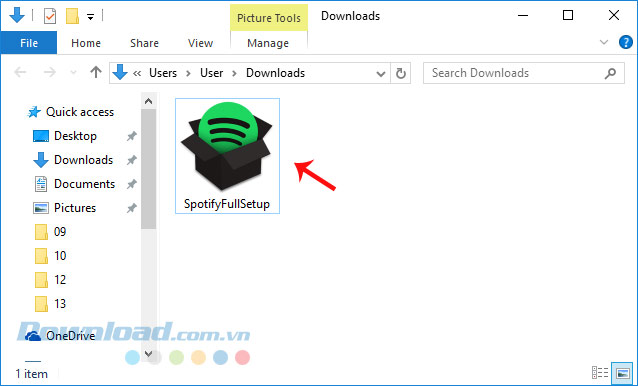
Task: Open the File menu
Action: click(29, 43)
